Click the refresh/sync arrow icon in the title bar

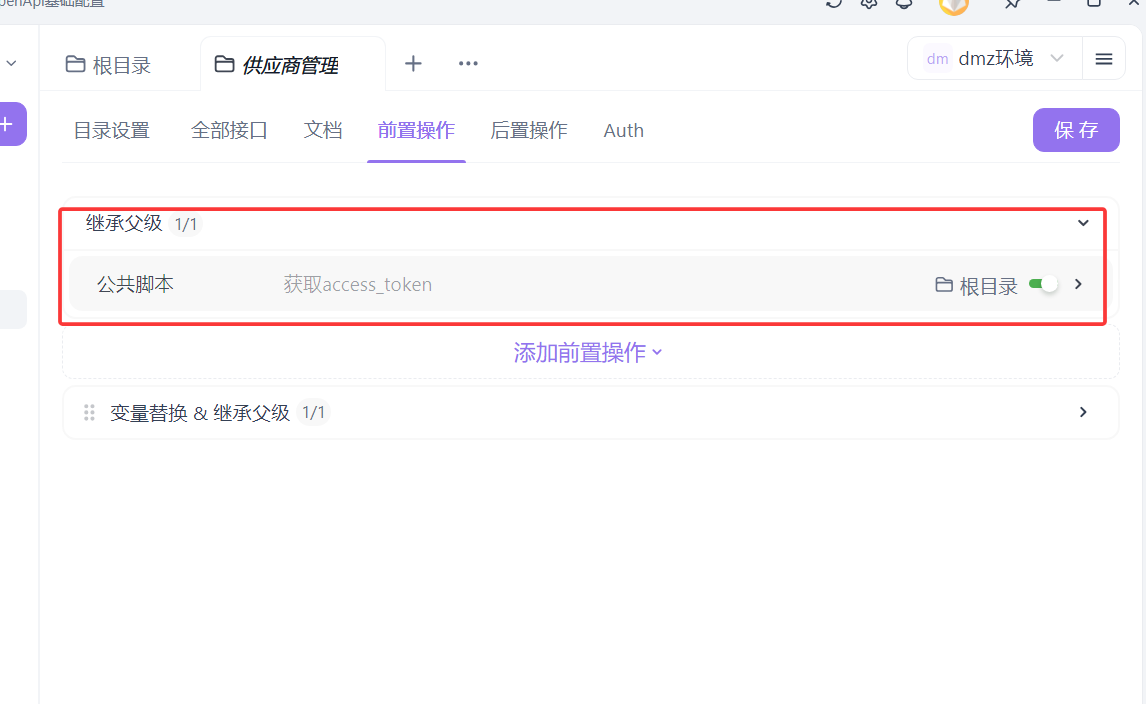(x=833, y=5)
